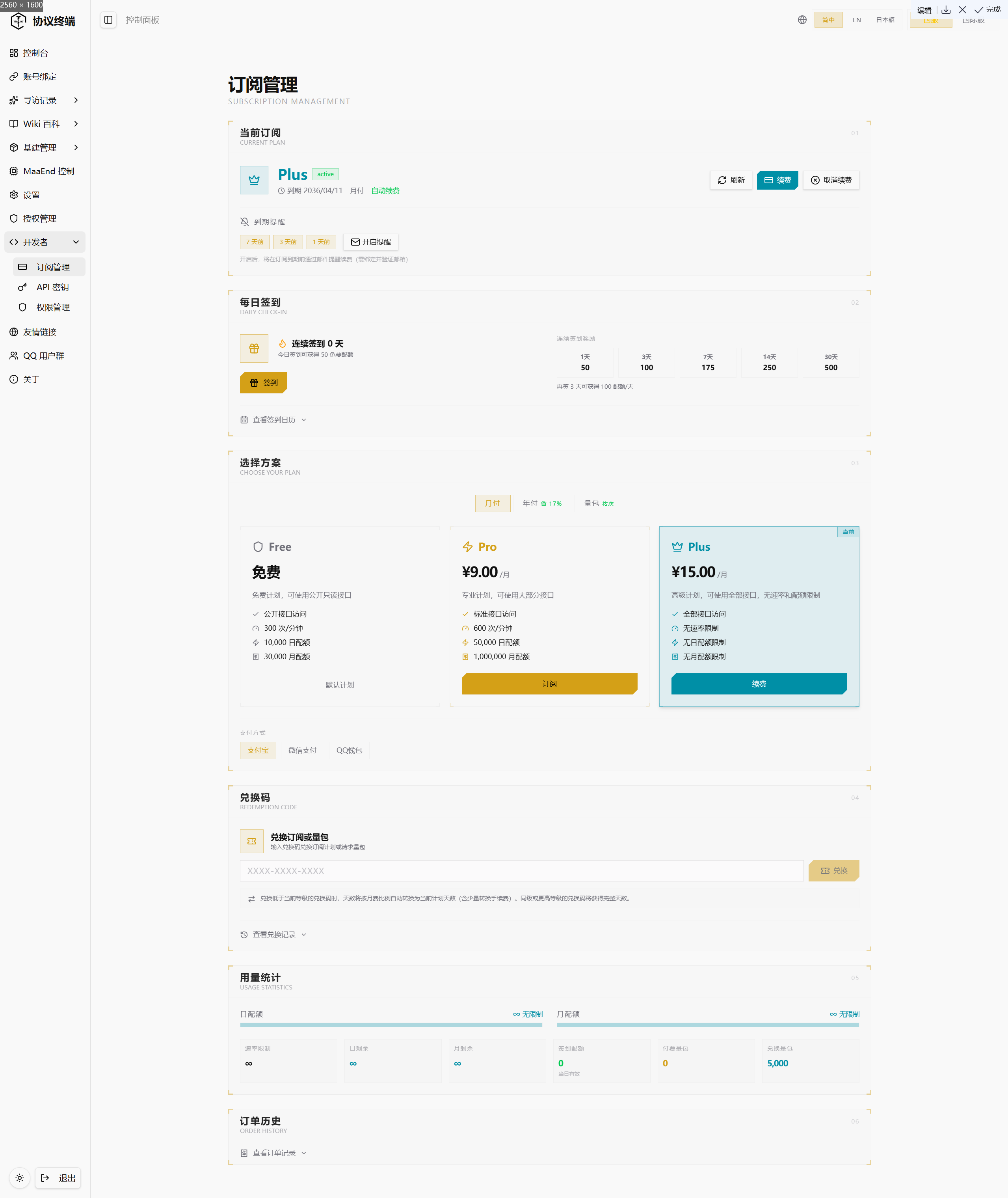Open 关于 in the sidebar
The width and height of the screenshot is (1008, 1198).
tap(45, 380)
